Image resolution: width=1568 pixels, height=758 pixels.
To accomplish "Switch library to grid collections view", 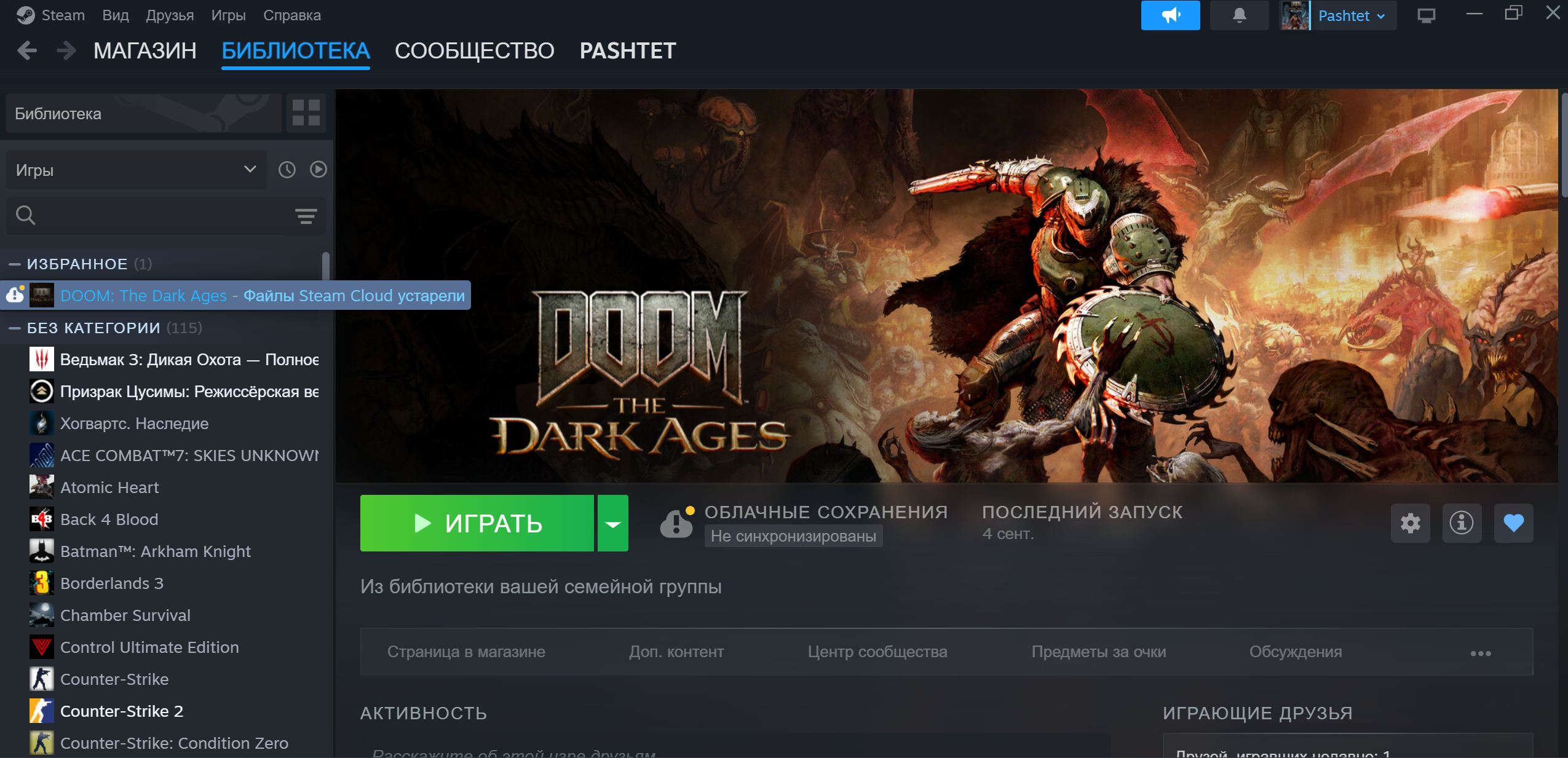I will 306,113.
